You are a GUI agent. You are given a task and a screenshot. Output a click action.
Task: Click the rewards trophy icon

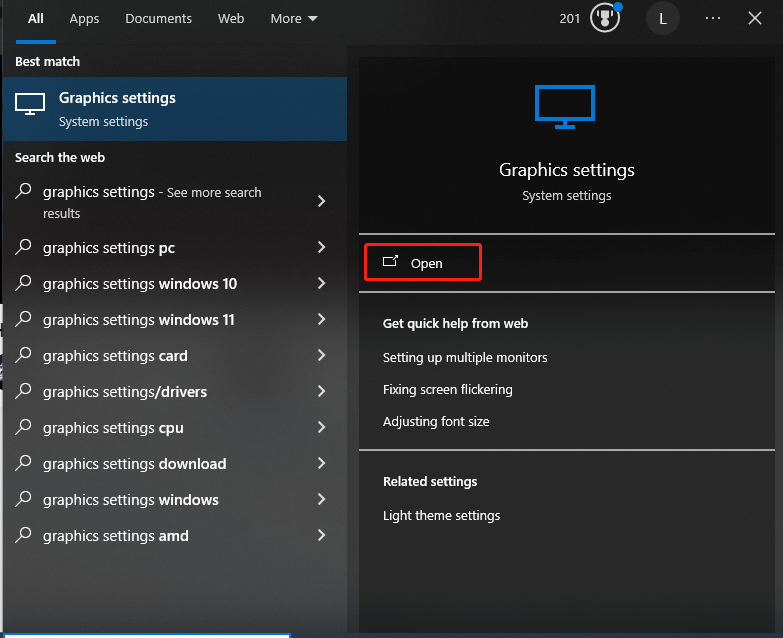[605, 18]
